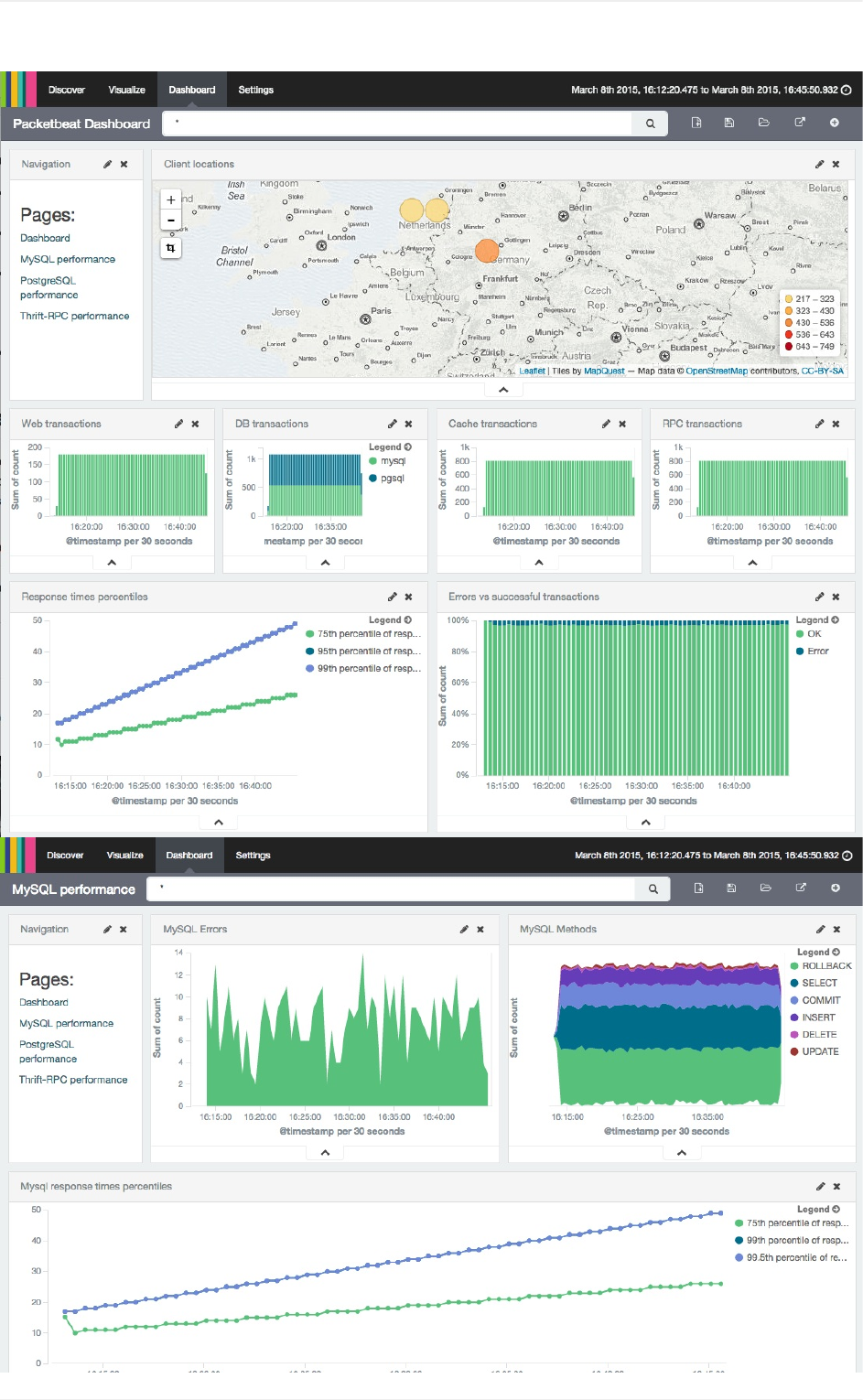Click the search query field in MySQL performance dashboard
The image size is (863, 1400).
[391, 888]
